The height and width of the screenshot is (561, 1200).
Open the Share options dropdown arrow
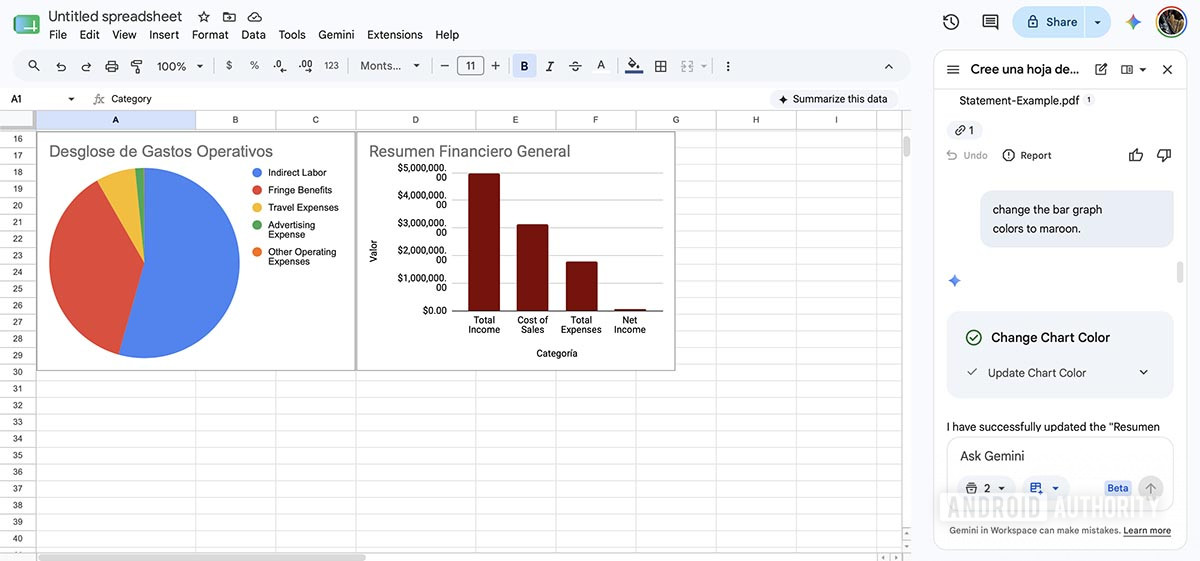point(1098,22)
